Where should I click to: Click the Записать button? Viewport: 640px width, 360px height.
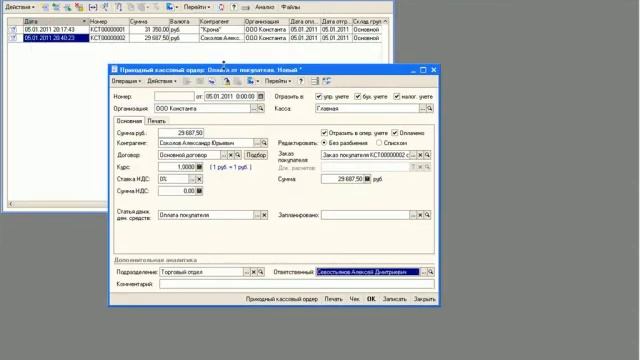pyautogui.click(x=395, y=299)
